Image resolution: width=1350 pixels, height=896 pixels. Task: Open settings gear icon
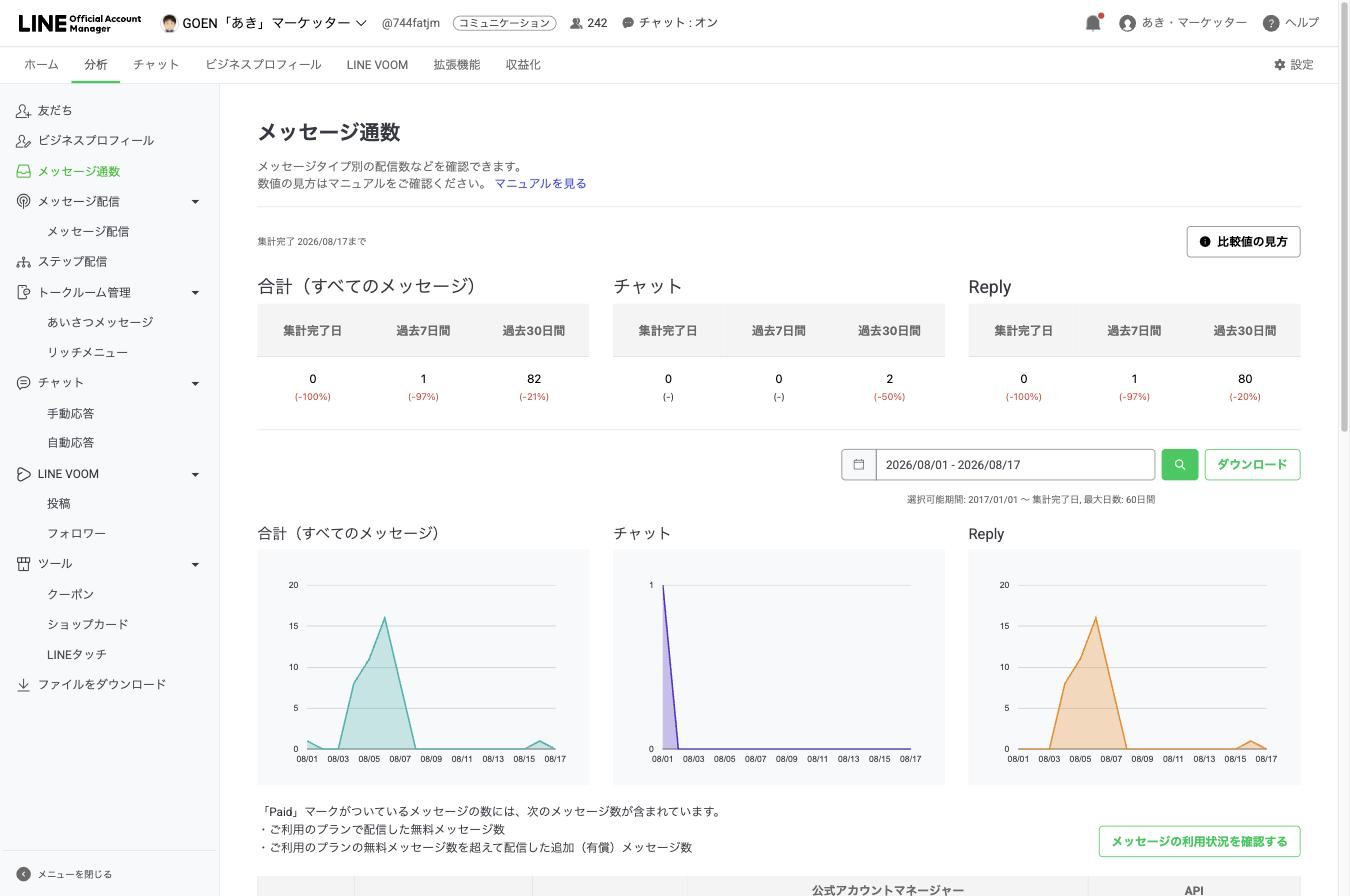pyautogui.click(x=1279, y=65)
